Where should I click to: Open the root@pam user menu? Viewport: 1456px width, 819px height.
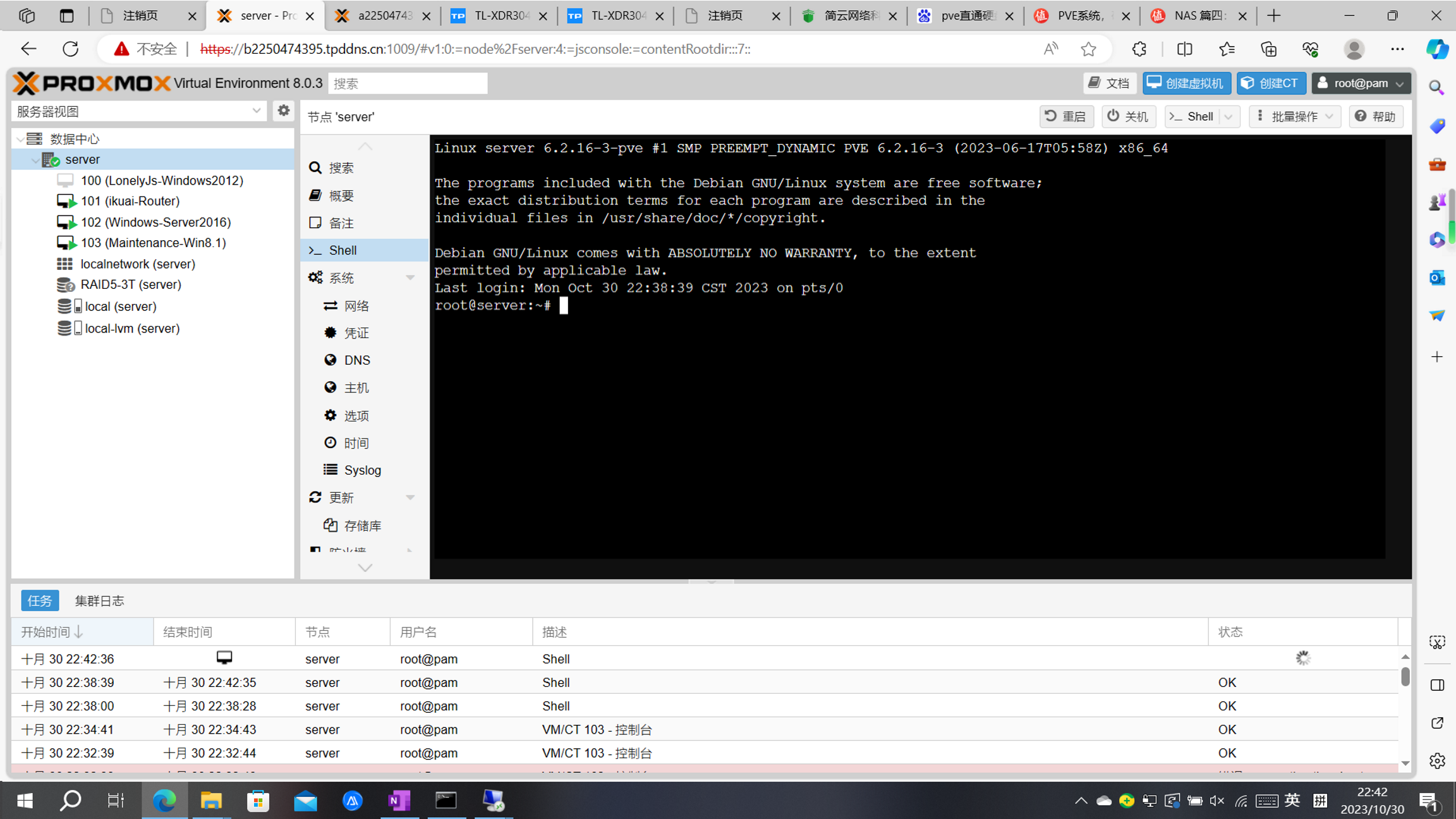[x=1361, y=83]
